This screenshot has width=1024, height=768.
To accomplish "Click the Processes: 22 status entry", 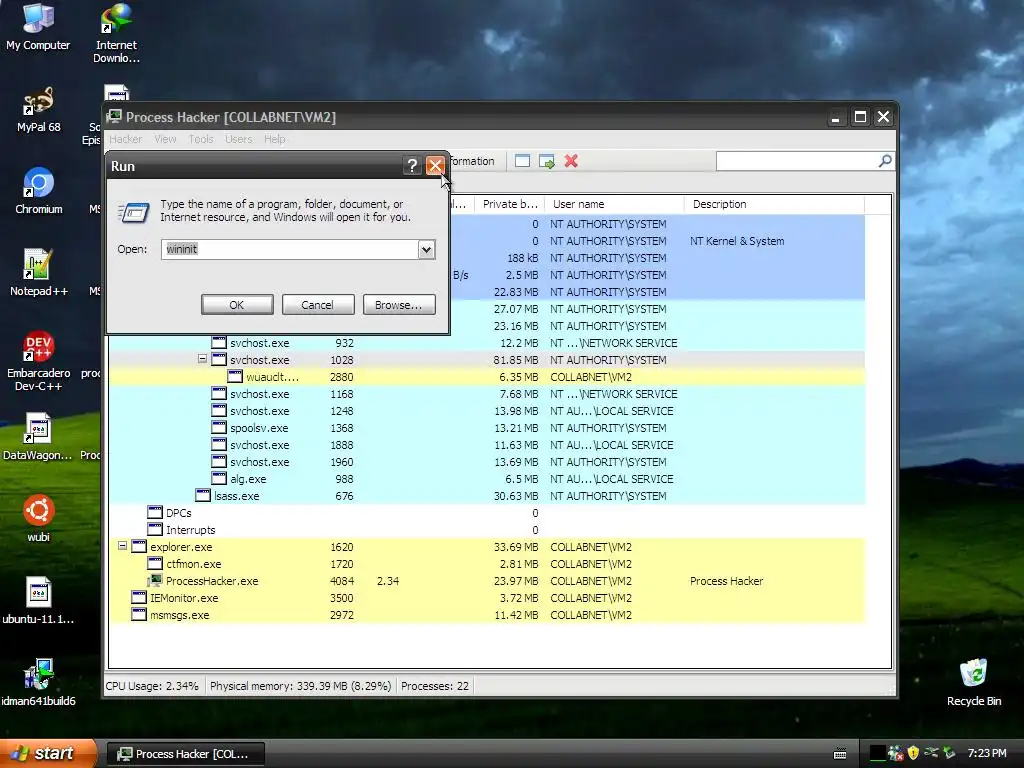I will (x=435, y=686).
